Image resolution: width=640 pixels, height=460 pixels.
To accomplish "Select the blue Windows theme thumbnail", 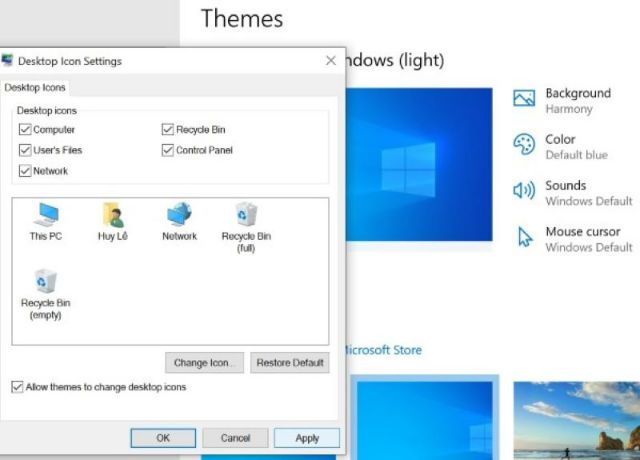I will click(424, 420).
